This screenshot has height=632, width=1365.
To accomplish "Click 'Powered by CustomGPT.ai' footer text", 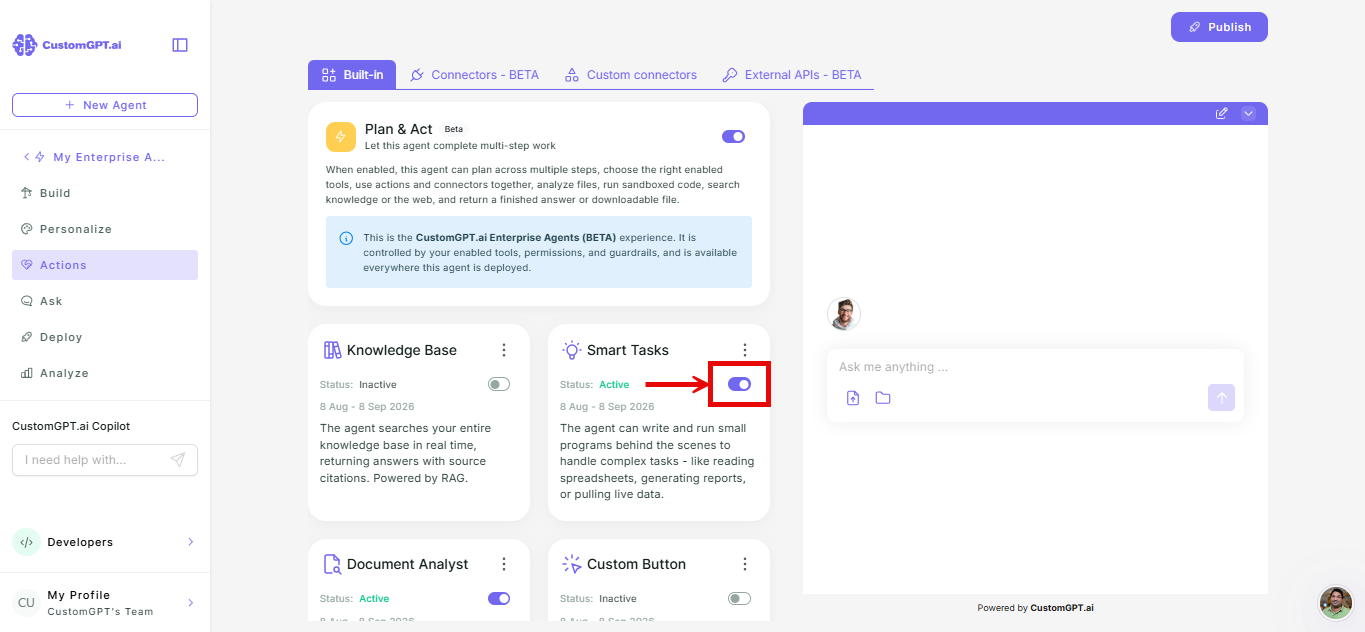I will tap(1035, 608).
